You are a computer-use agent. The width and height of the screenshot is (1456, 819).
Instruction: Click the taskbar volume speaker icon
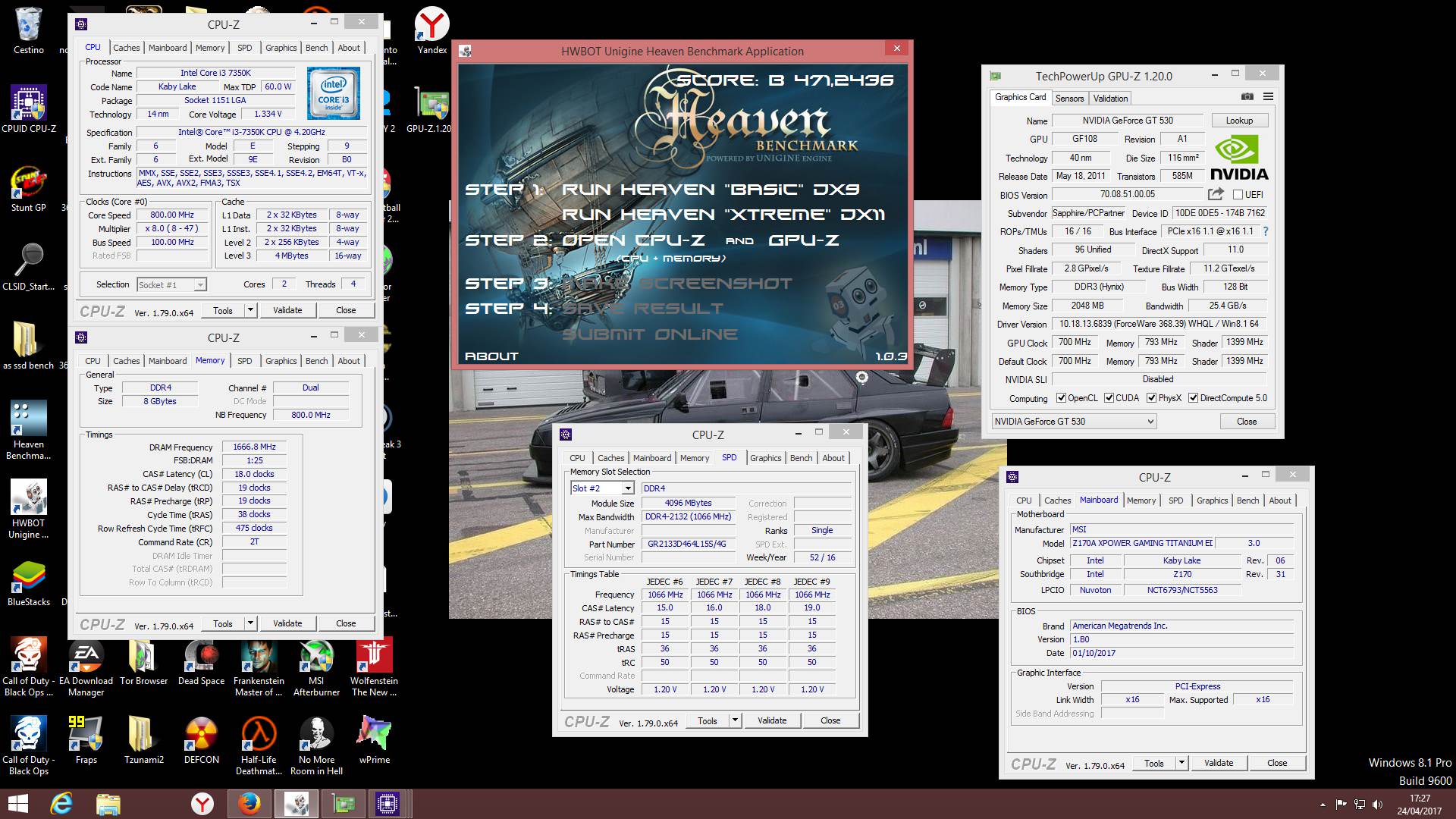coord(1377,805)
